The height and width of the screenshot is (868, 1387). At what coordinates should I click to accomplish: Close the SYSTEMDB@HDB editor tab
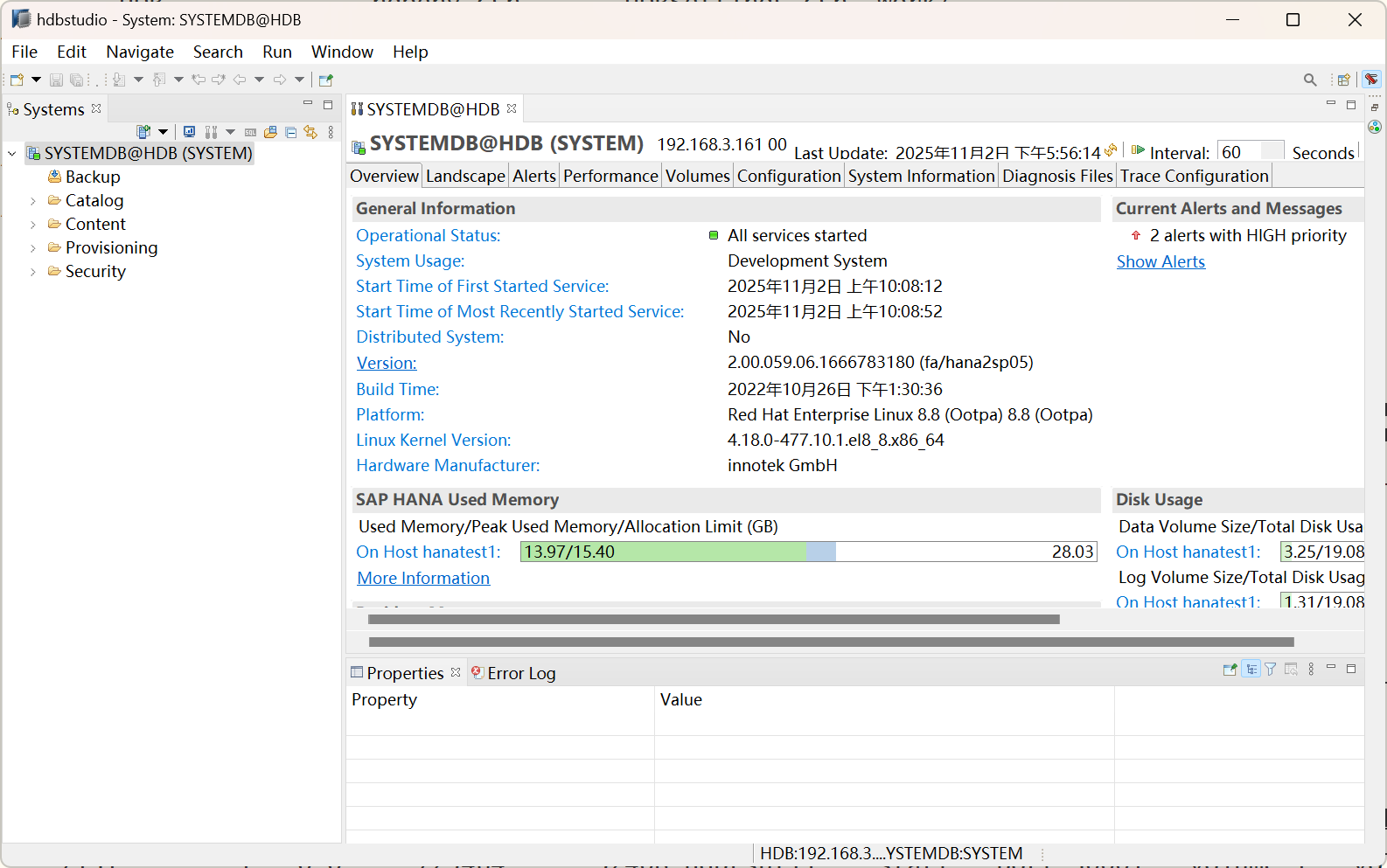point(512,108)
